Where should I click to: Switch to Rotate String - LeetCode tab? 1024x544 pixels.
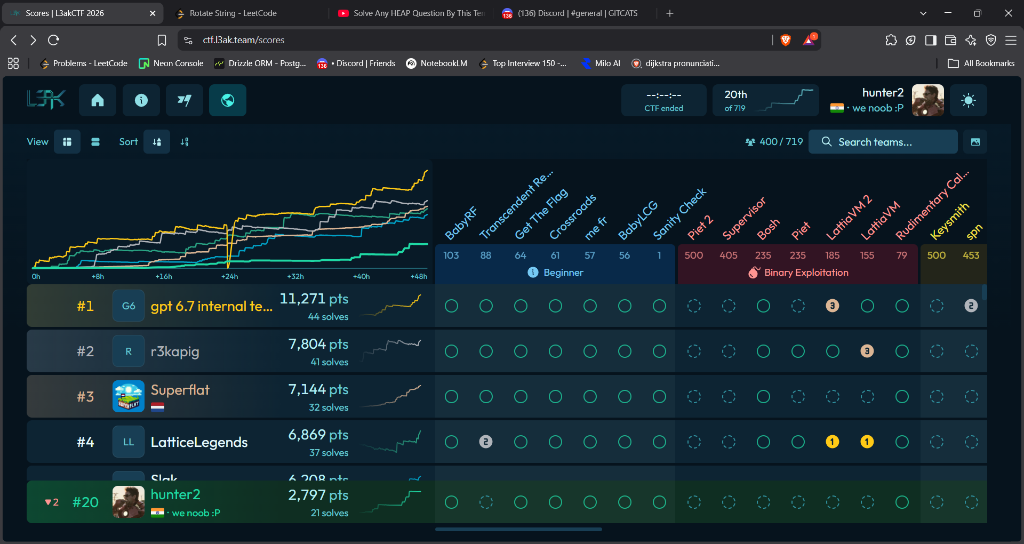[x=246, y=13]
